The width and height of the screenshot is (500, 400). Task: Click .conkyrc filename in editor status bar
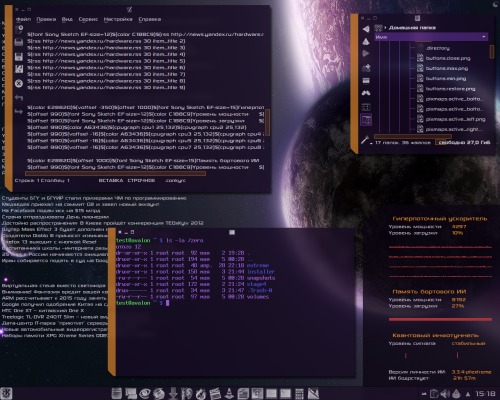coord(175,180)
